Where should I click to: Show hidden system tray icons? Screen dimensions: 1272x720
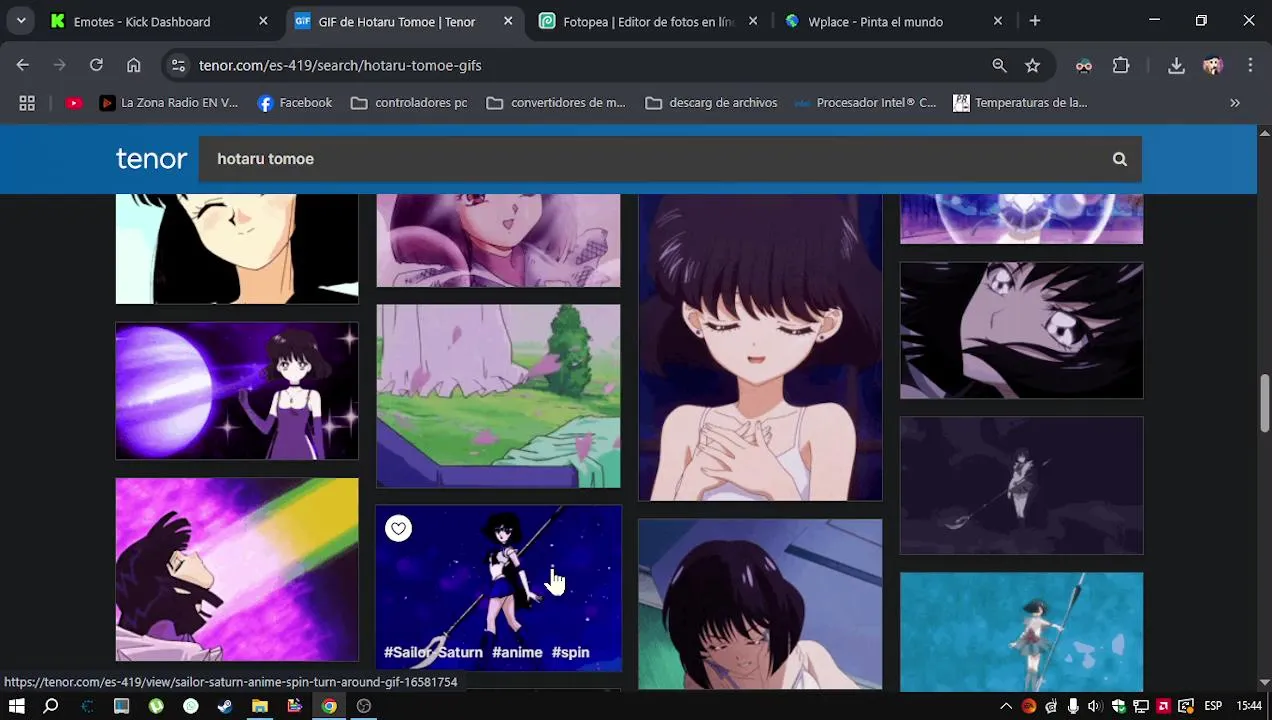pyautogui.click(x=1006, y=706)
